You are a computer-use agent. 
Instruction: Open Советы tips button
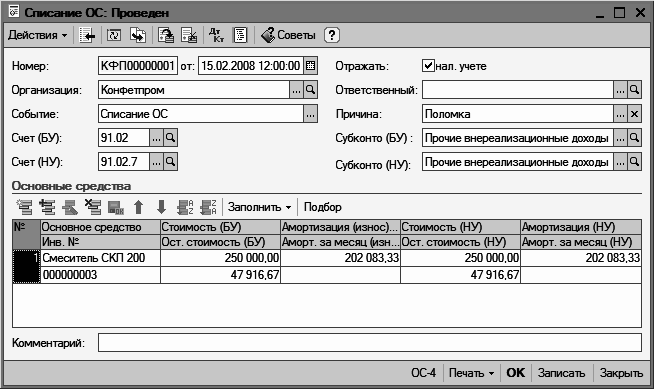pos(289,35)
